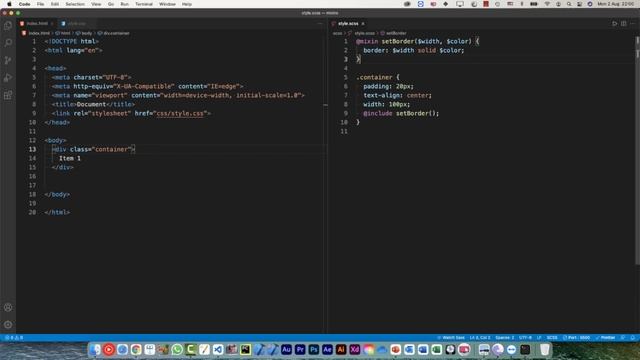Change Spaces indentation in status bar

click(504, 338)
